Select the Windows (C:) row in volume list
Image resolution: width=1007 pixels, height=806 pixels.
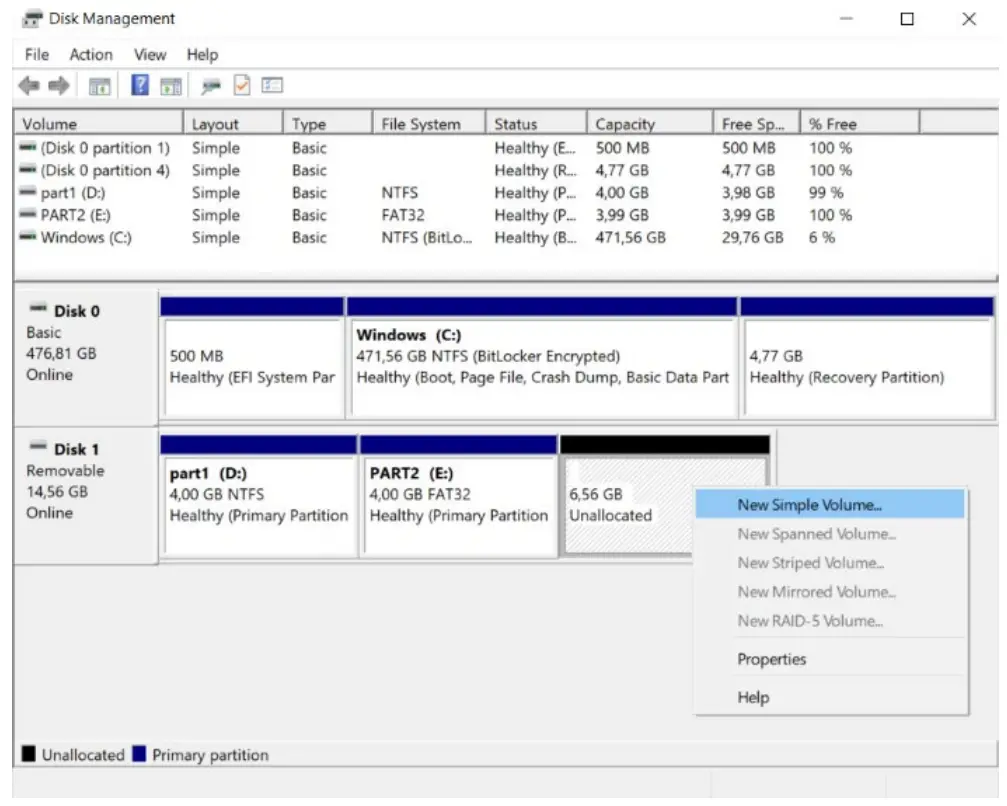pyautogui.click(x=85, y=238)
